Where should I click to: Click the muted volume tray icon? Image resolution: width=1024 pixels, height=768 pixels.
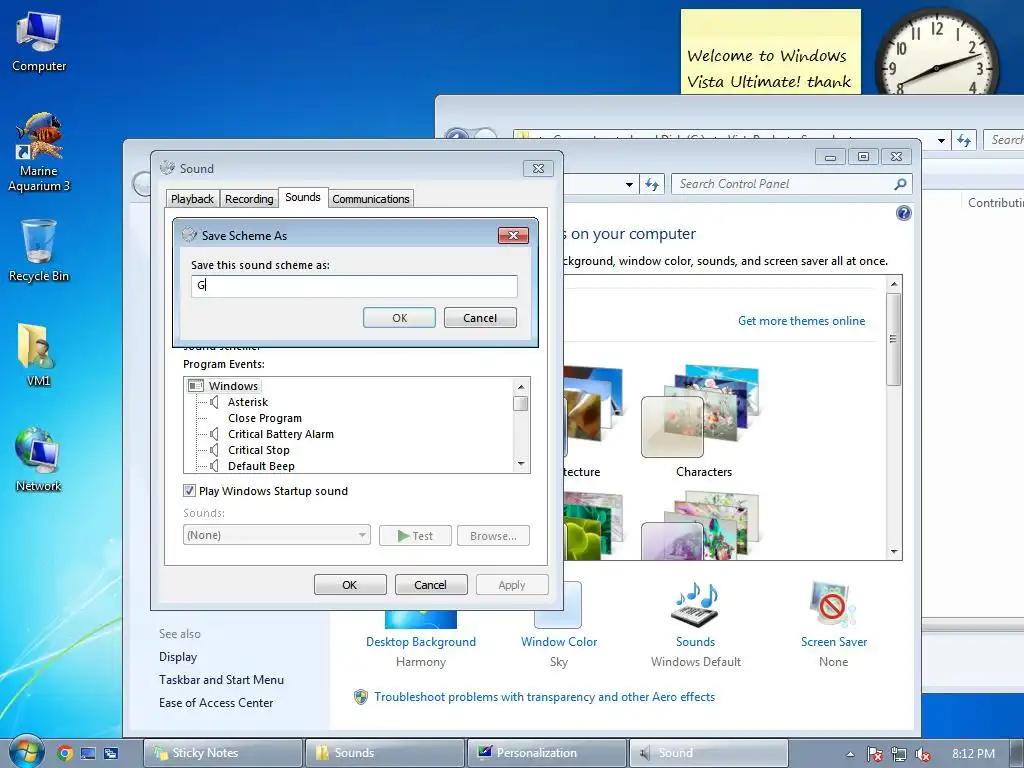tap(923, 754)
